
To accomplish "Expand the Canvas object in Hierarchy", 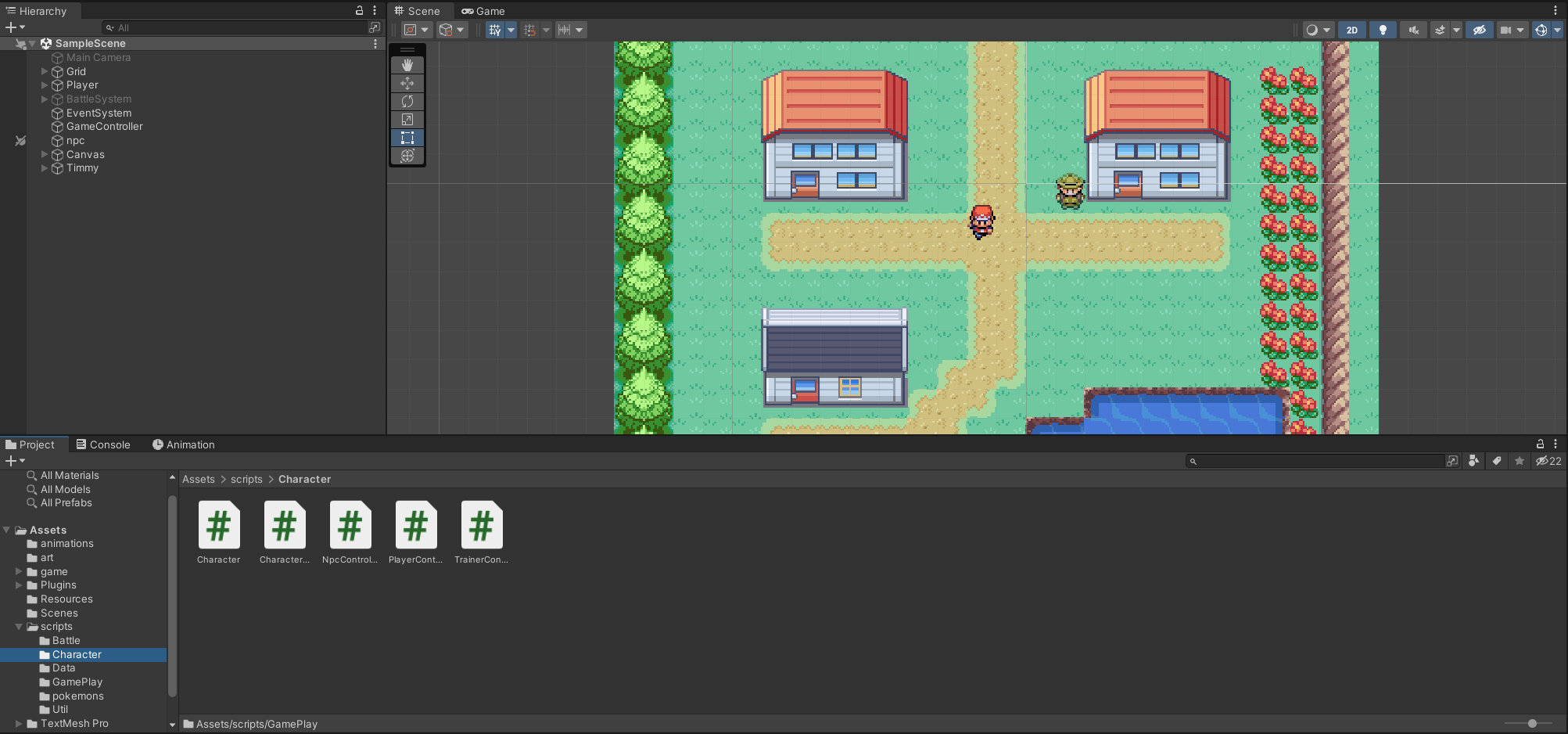I will [45, 155].
